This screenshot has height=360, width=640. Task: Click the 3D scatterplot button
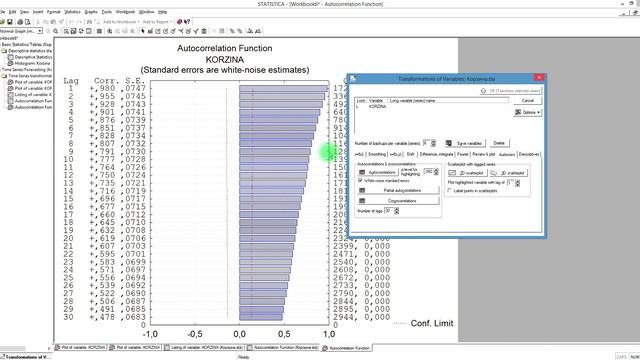(x=509, y=173)
